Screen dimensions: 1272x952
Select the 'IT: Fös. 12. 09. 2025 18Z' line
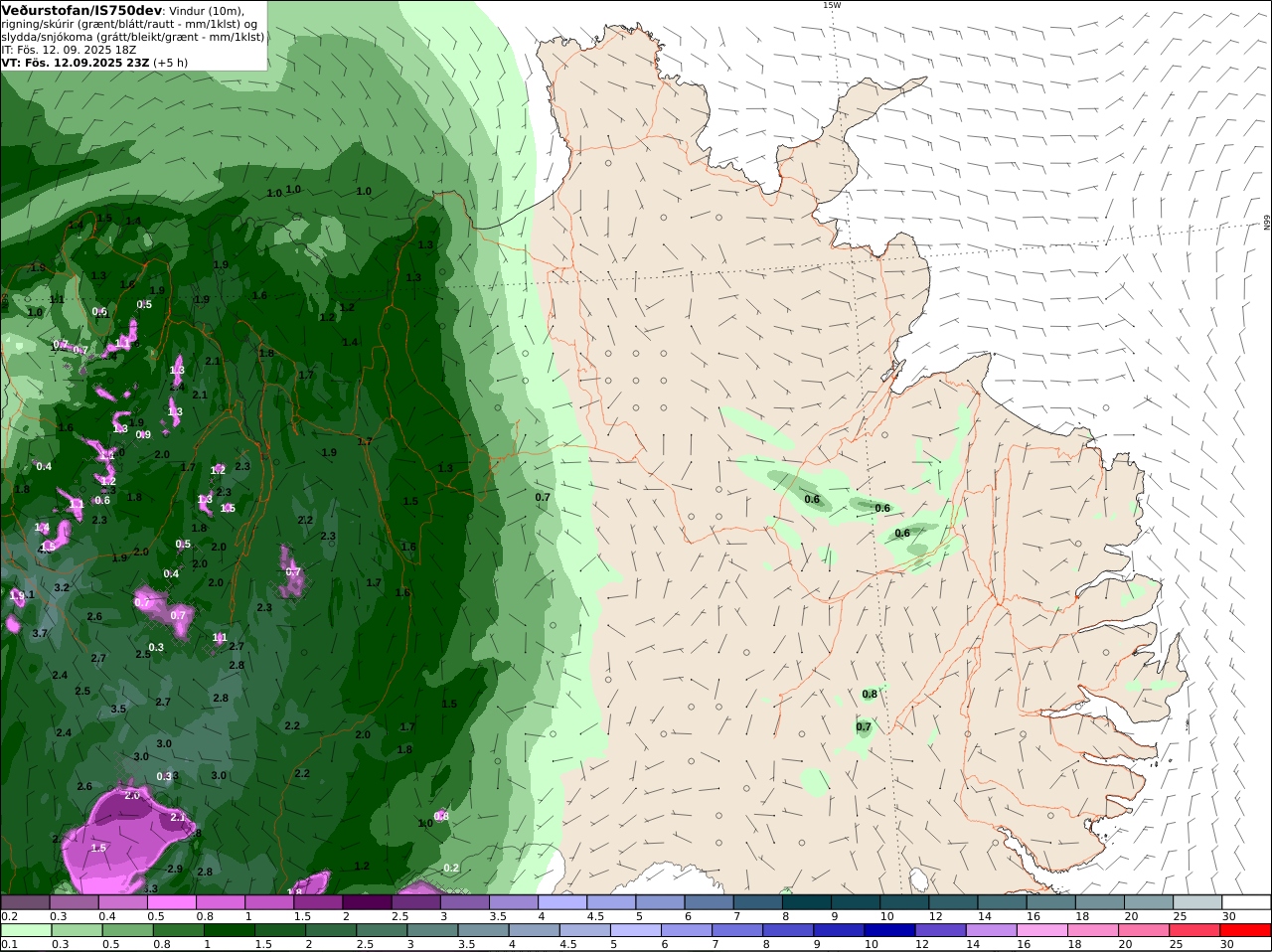69,49
